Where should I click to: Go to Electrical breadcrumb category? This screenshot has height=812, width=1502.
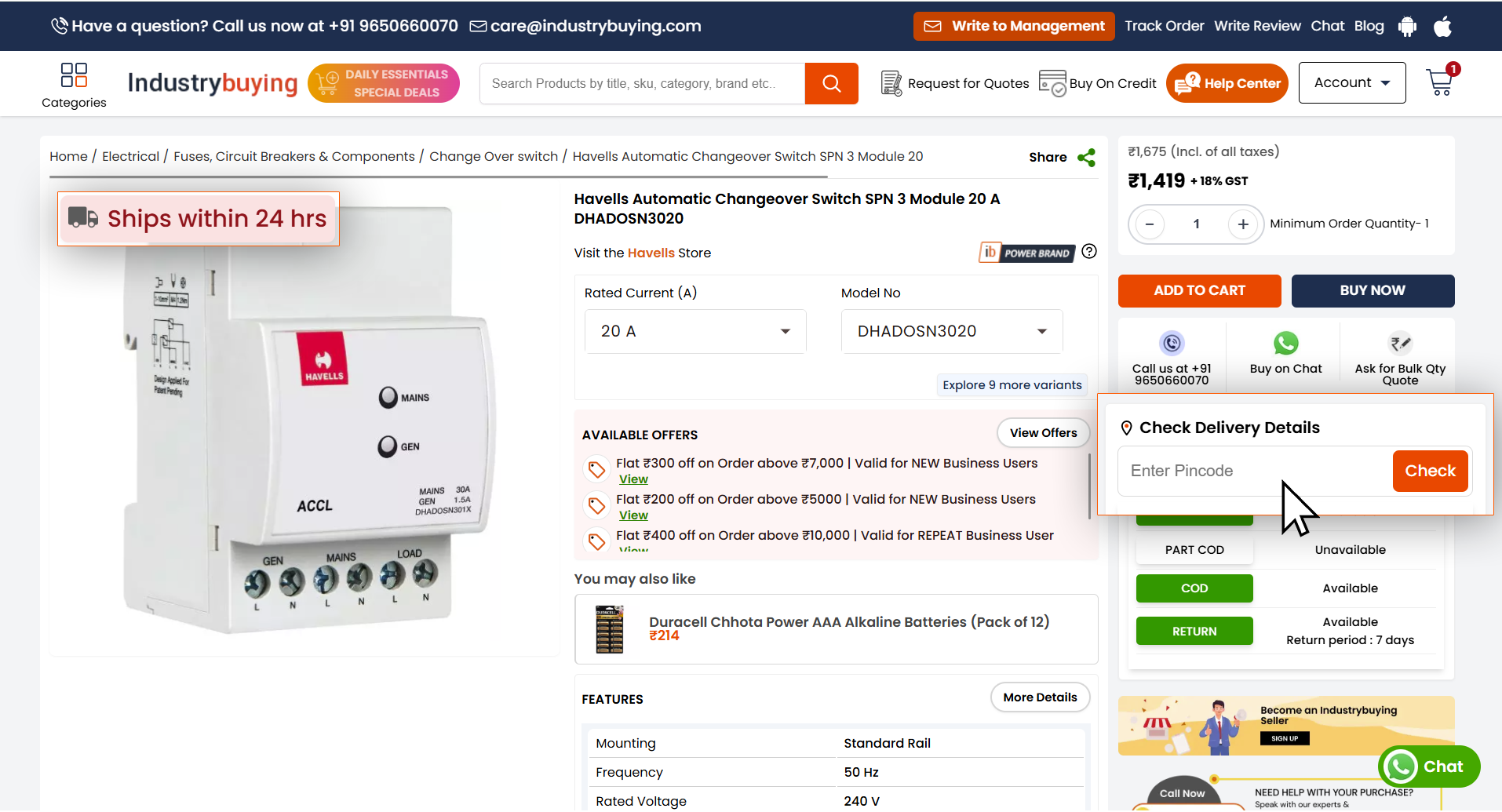130,157
